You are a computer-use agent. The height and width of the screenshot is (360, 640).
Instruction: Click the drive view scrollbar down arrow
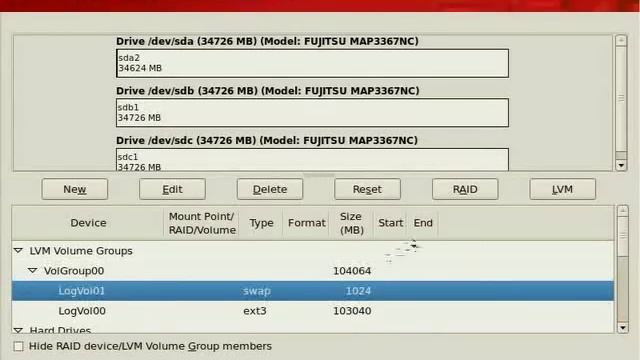[621, 165]
